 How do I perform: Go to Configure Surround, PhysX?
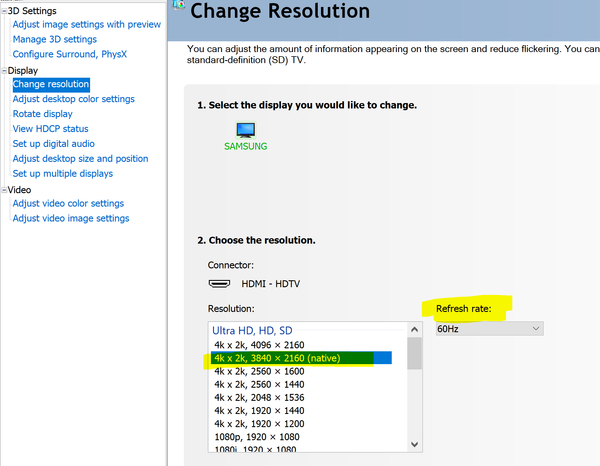point(70,54)
